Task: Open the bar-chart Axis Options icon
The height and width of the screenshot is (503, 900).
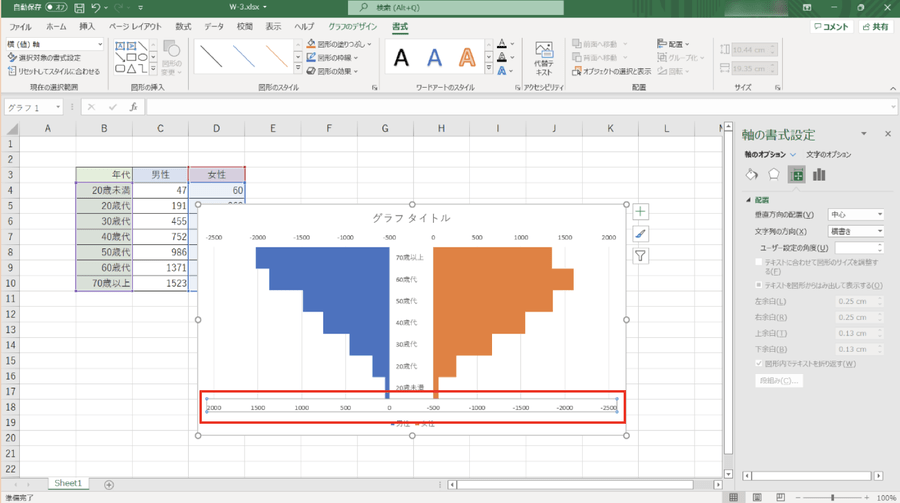Action: pos(819,175)
